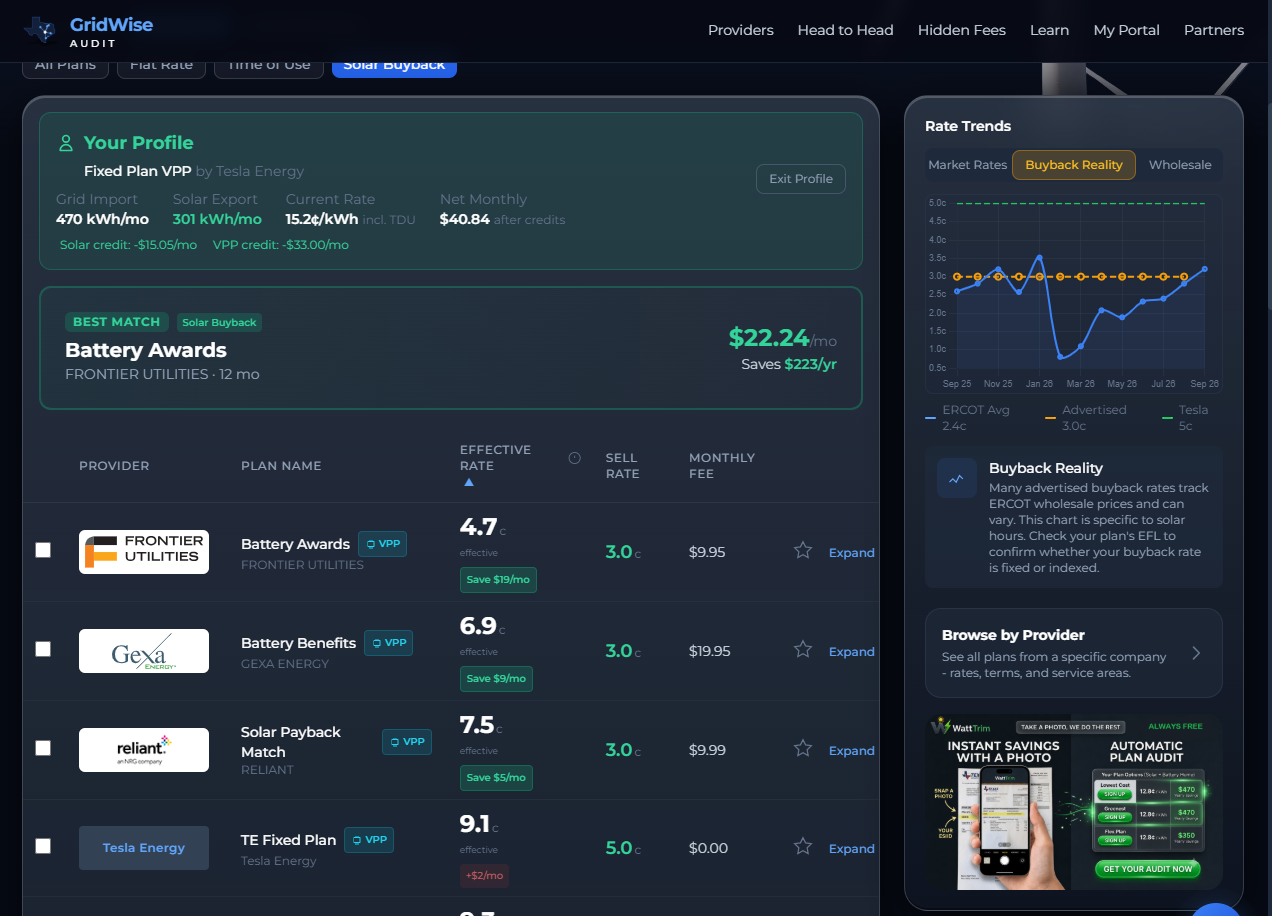Expand the Battery Awards row
The height and width of the screenshot is (916, 1272).
point(851,553)
